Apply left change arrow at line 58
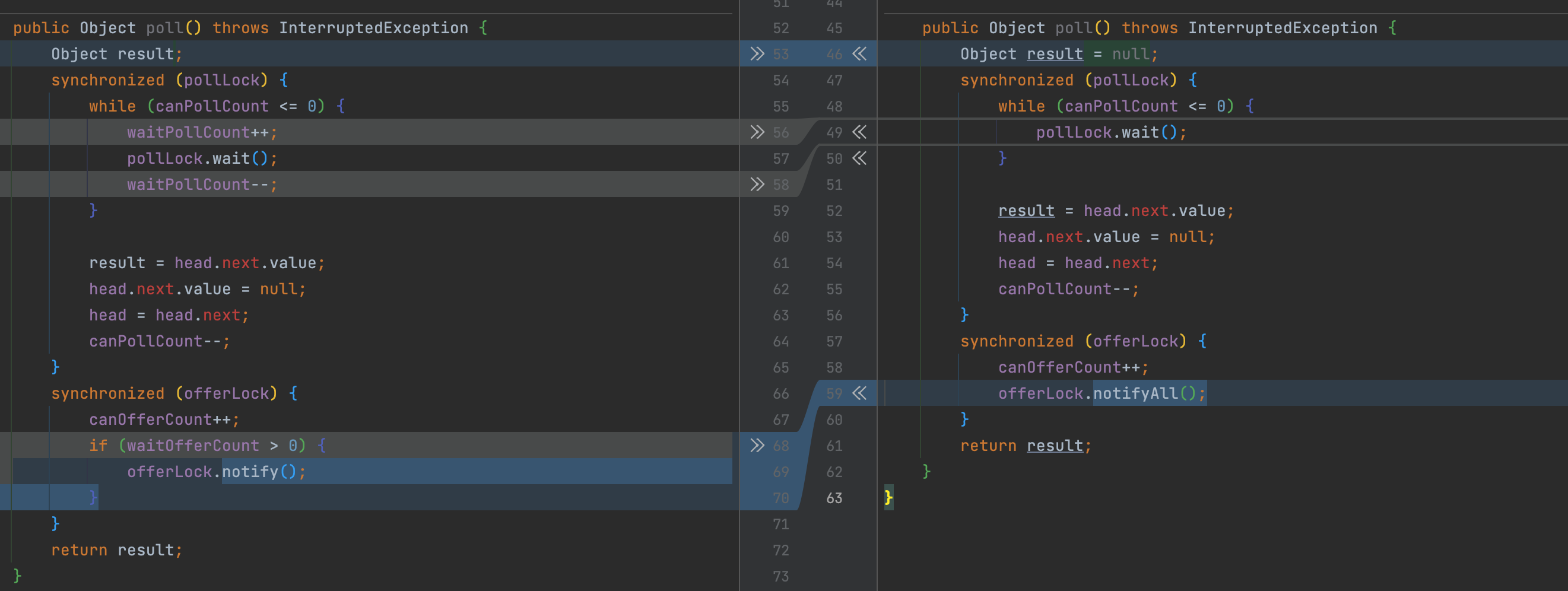 tap(757, 185)
